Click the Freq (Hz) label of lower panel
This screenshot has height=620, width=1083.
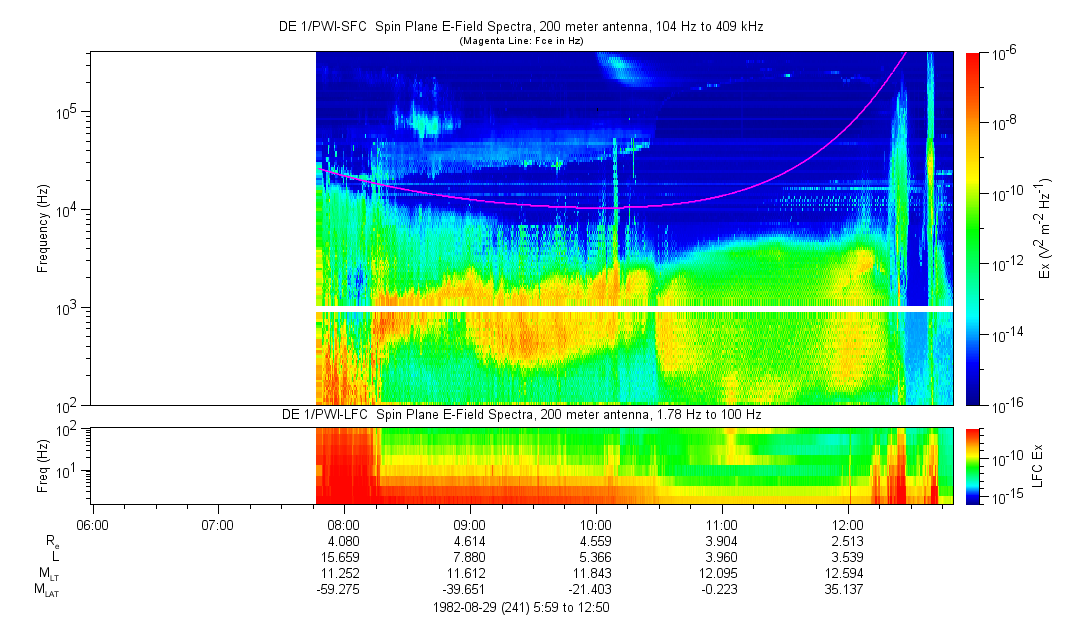coord(43,466)
